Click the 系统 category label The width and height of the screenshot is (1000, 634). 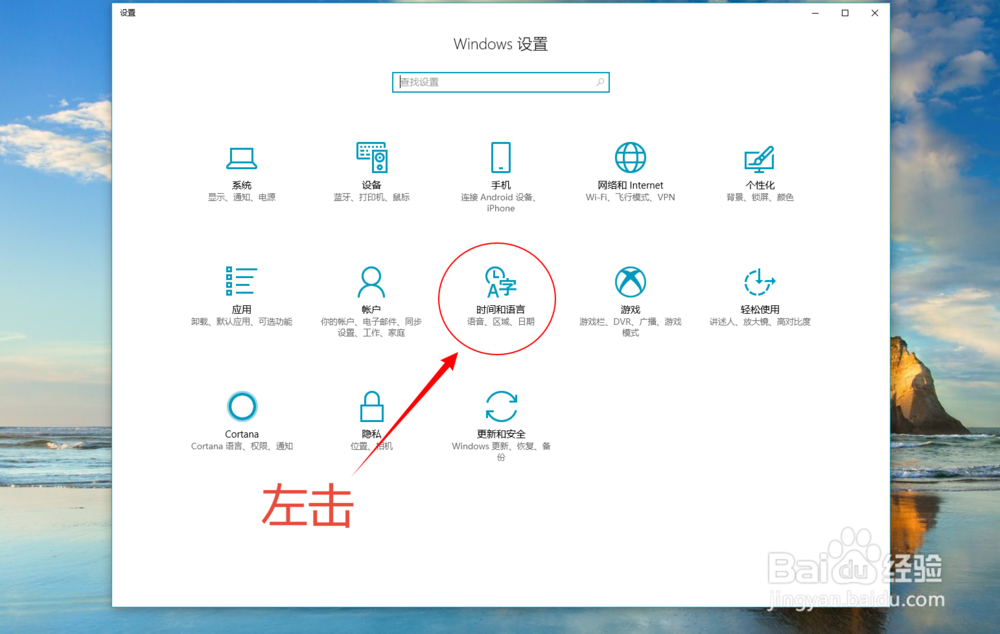242,185
